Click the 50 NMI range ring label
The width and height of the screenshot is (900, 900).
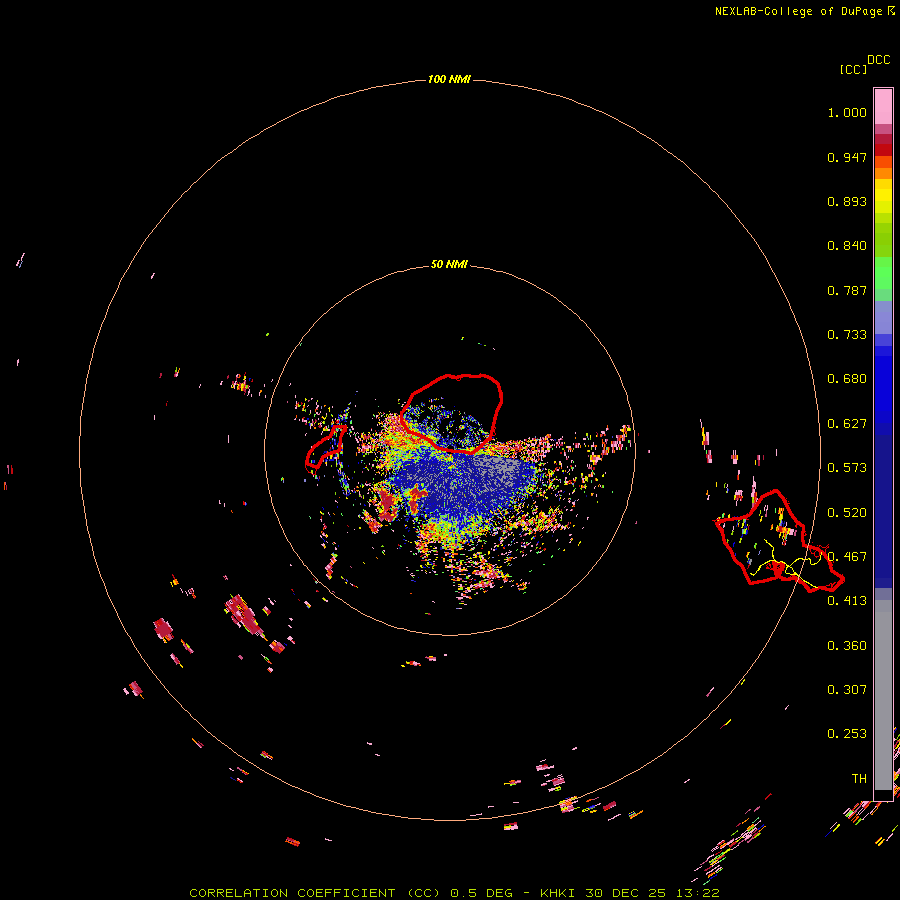pyautogui.click(x=449, y=264)
